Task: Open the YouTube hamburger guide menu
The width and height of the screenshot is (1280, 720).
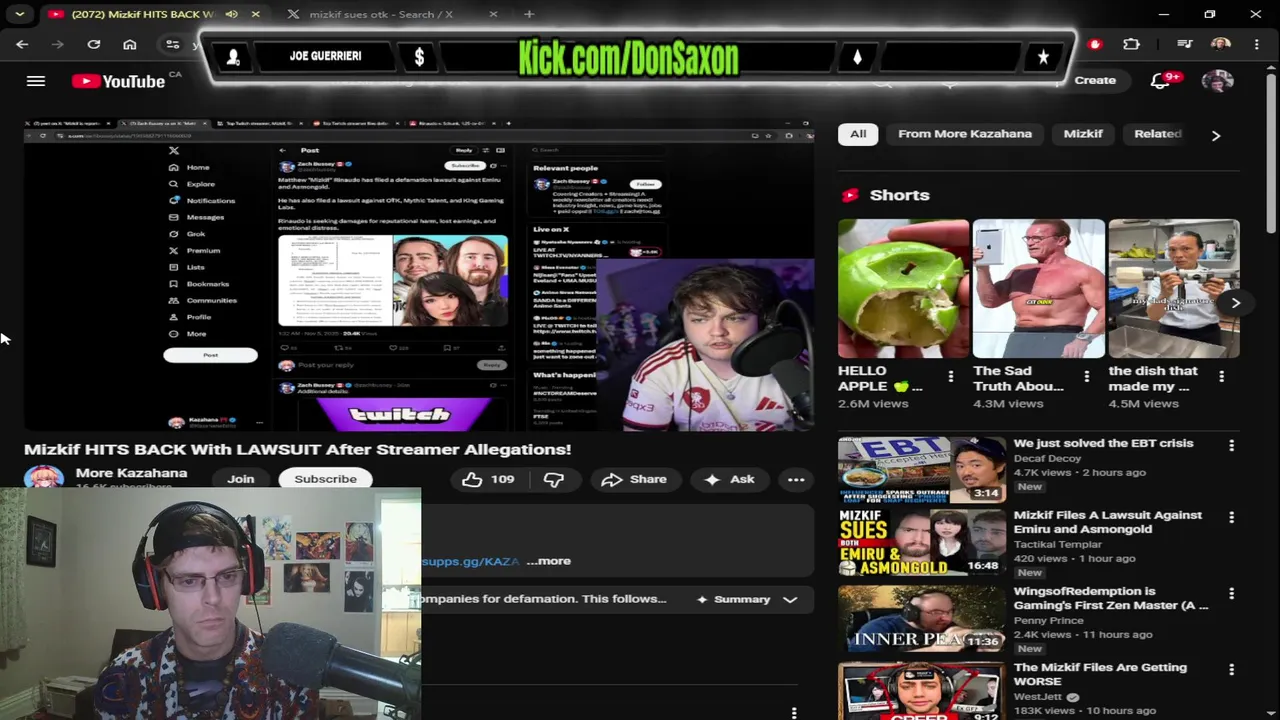Action: (36, 81)
